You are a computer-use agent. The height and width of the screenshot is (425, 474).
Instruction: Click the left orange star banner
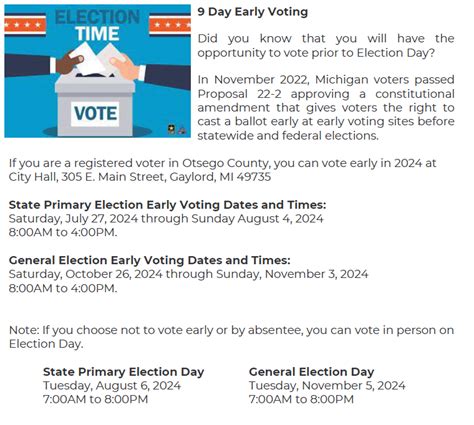click(x=25, y=24)
